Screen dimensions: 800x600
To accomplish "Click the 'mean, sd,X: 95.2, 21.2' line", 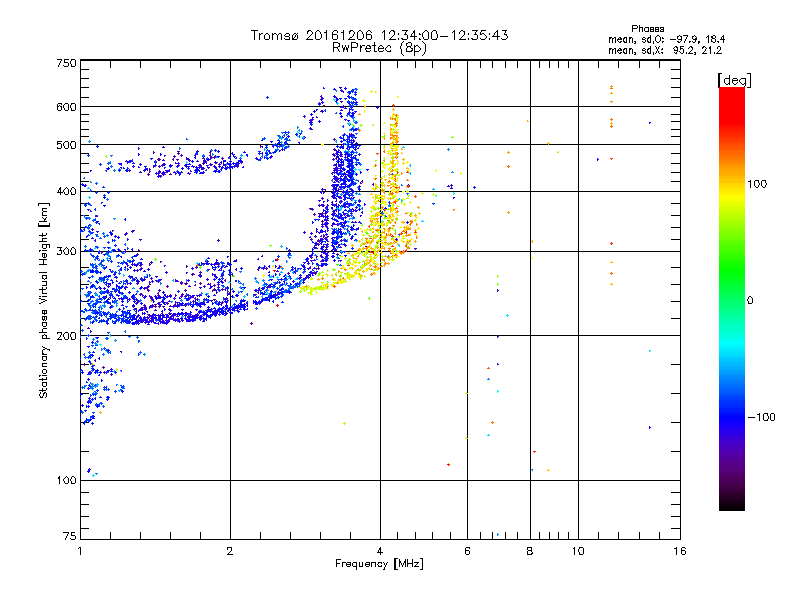I will click(x=665, y=50).
